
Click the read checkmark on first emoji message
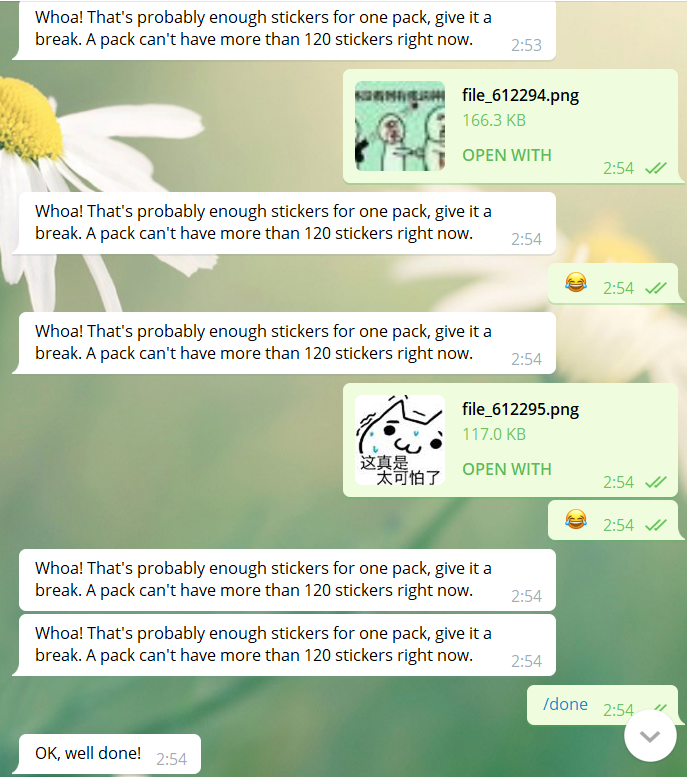(x=656, y=288)
